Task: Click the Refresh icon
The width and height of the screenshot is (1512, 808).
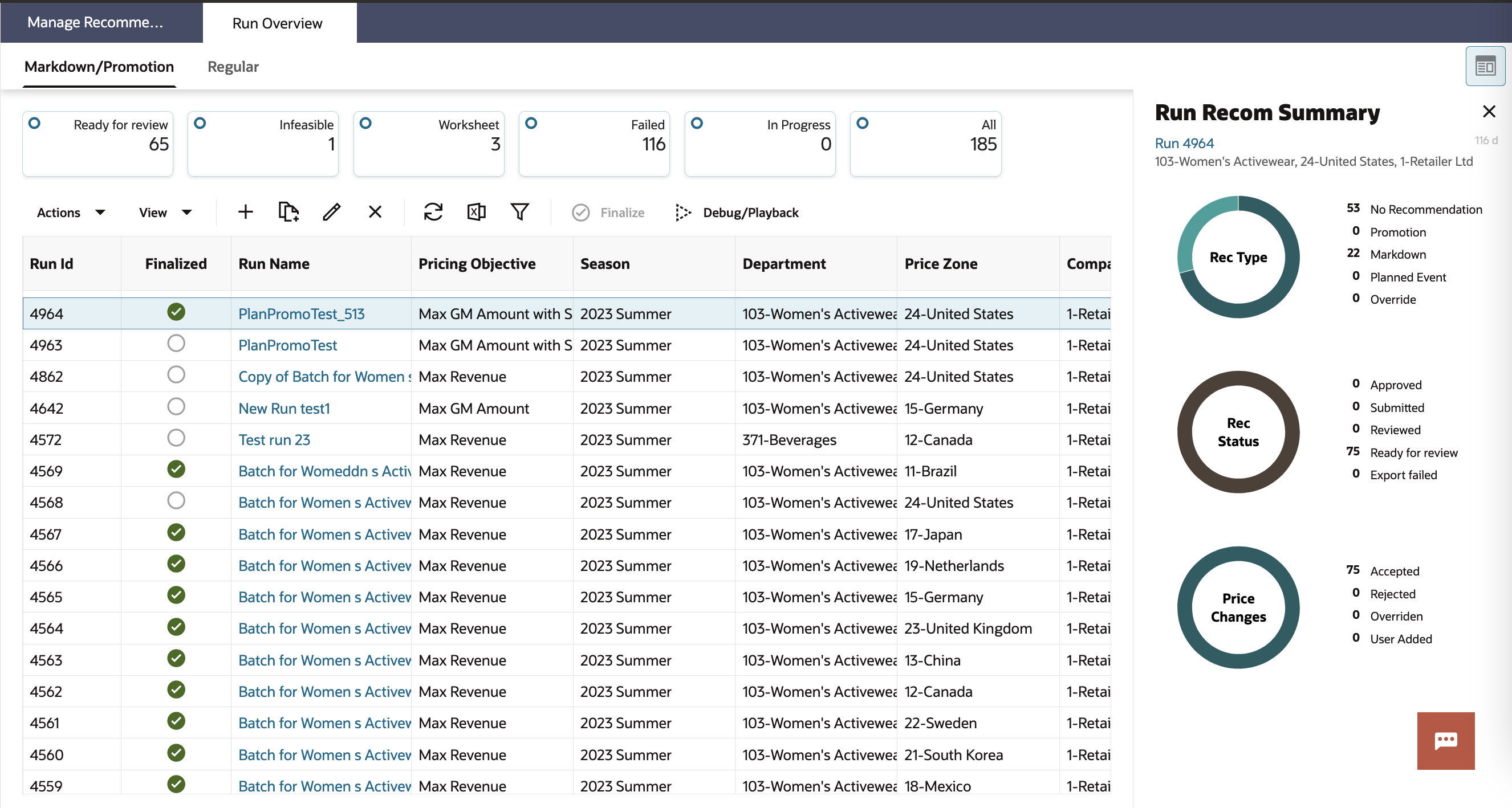Action: (x=433, y=212)
